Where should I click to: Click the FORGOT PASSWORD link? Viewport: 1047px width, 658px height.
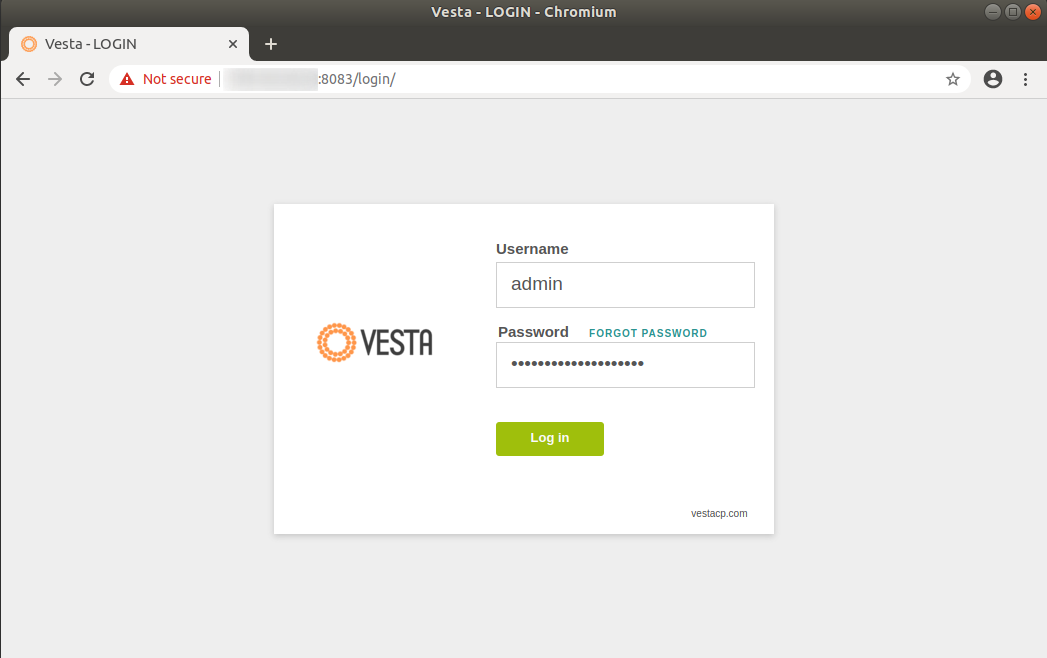pos(648,333)
